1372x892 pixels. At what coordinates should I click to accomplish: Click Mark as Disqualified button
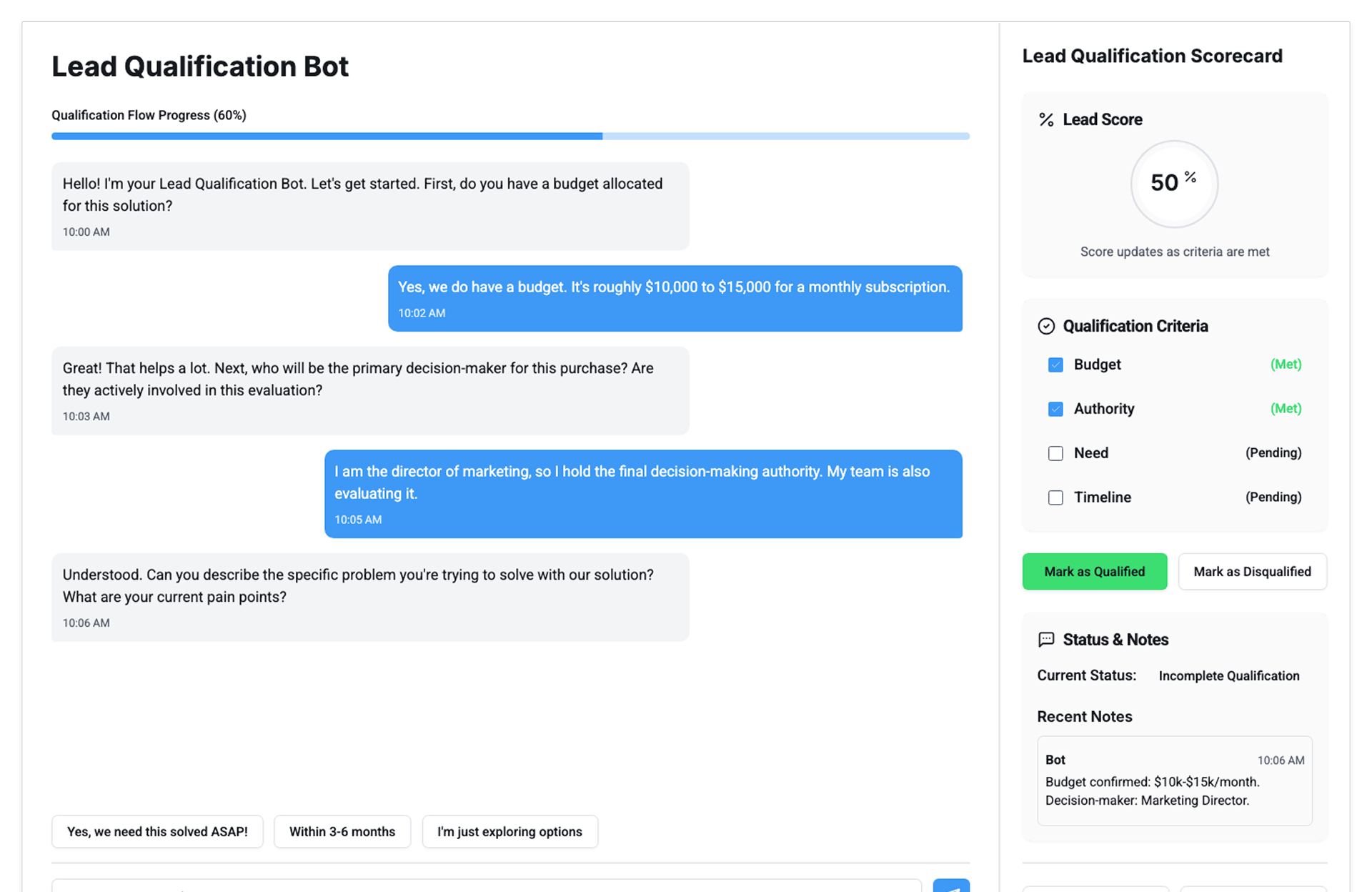(1252, 572)
